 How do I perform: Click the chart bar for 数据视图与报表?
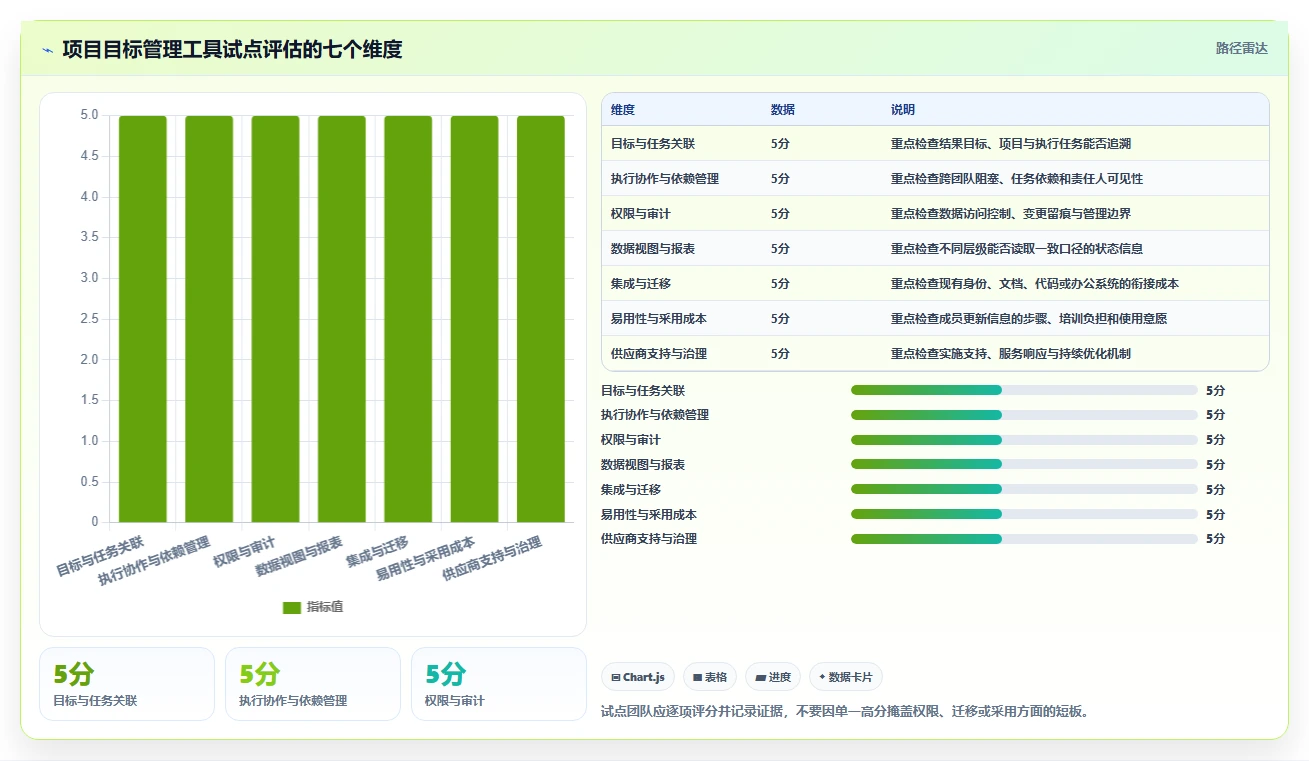click(x=342, y=319)
